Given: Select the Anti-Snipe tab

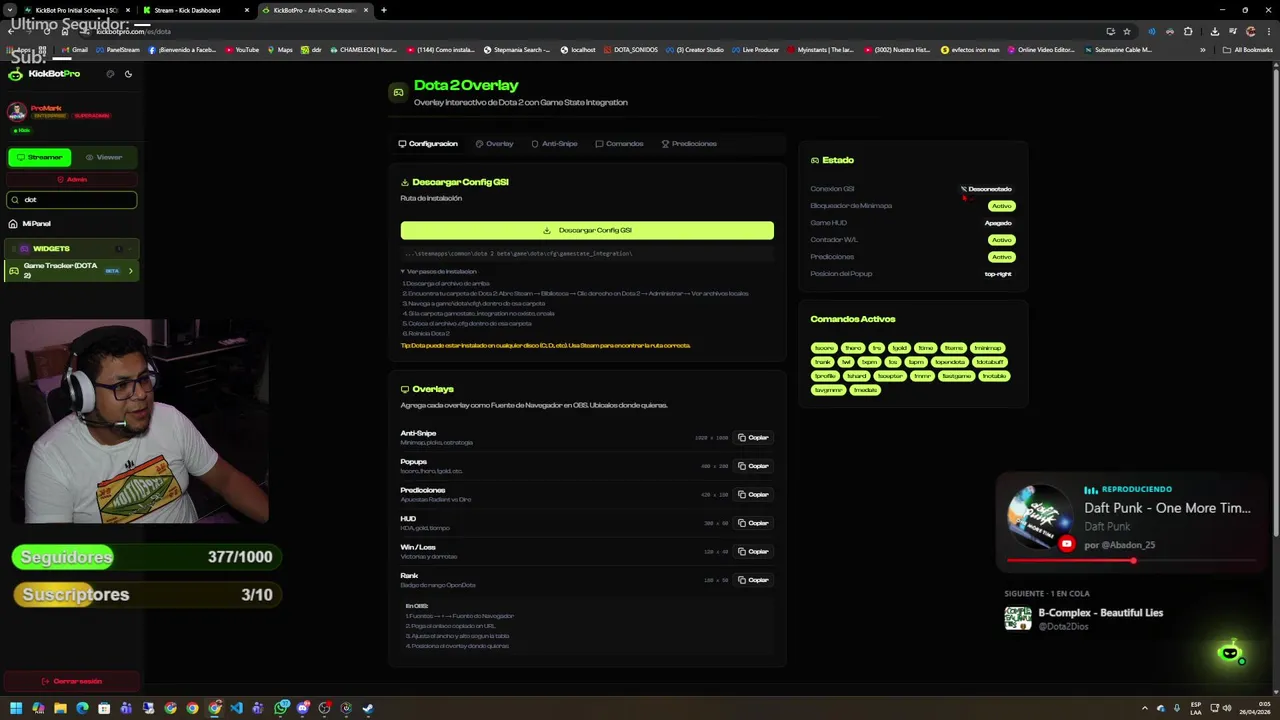Looking at the screenshot, I should pyautogui.click(x=554, y=144).
